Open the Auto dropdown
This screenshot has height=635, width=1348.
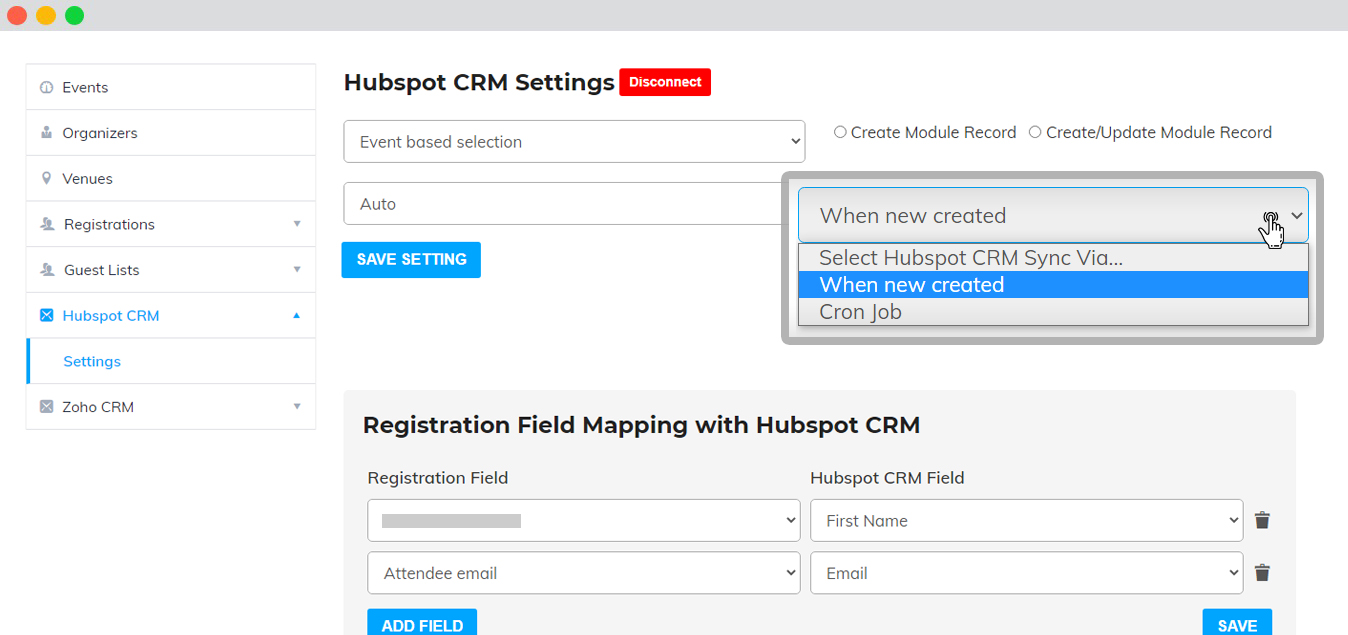point(565,203)
